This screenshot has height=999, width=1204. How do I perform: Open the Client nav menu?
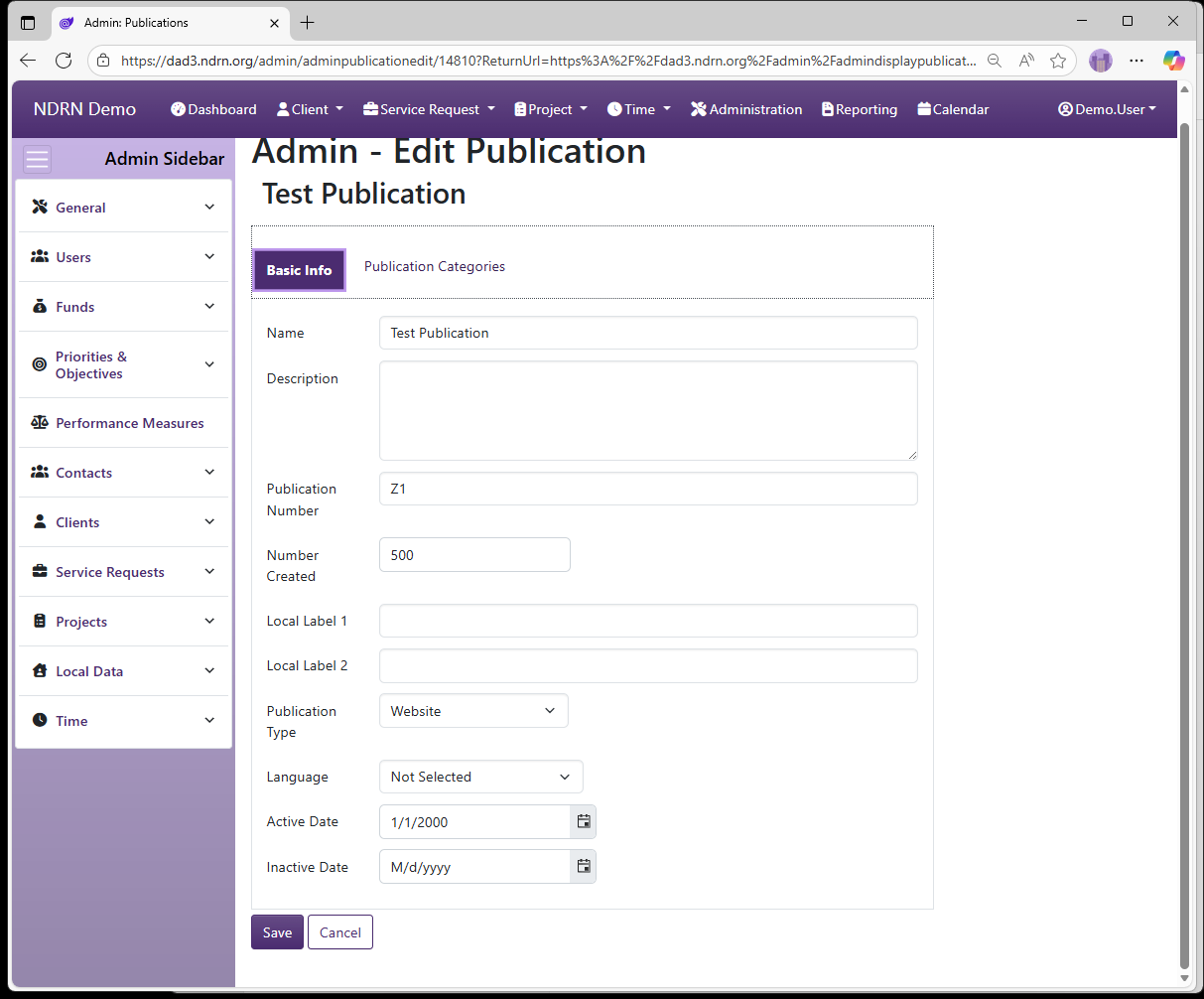310,109
